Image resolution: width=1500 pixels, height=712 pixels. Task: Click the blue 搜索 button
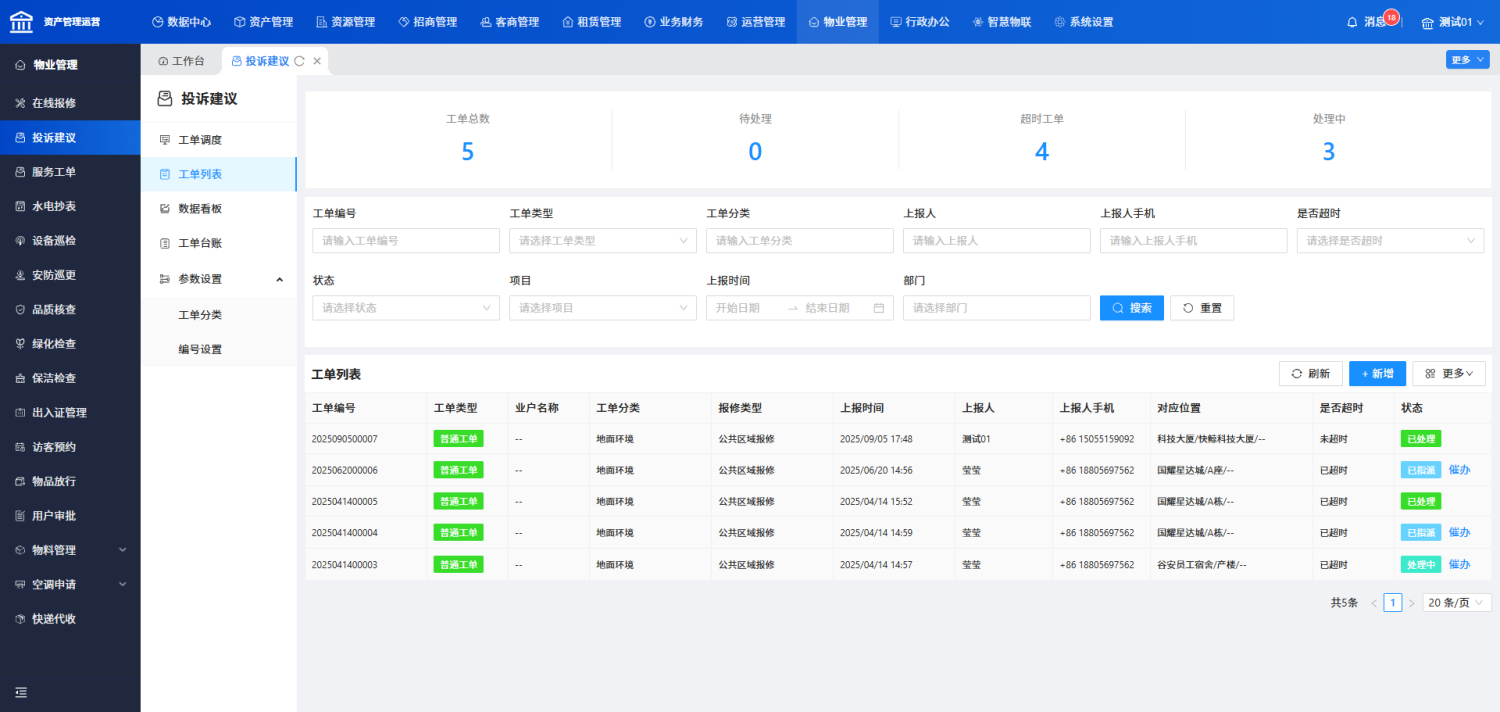(x=1132, y=308)
